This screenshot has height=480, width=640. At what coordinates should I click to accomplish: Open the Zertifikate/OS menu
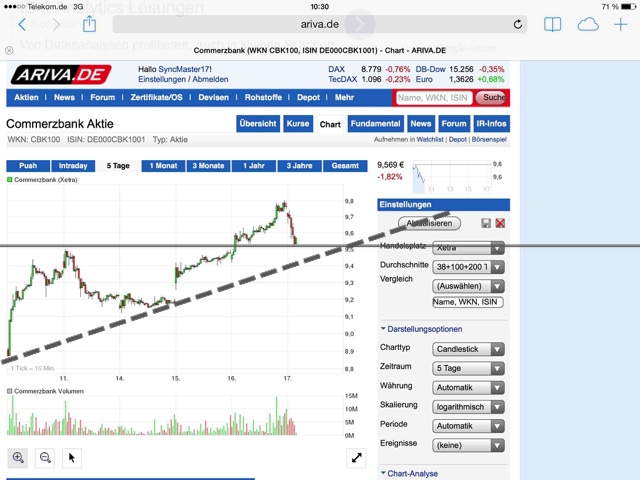pos(156,98)
